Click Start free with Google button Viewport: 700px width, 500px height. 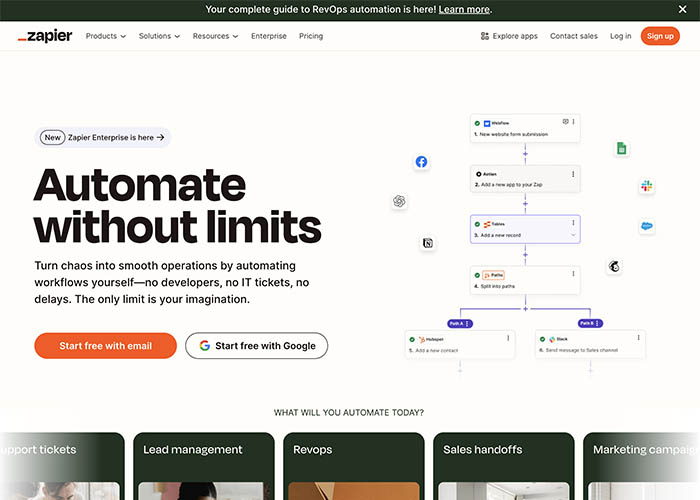pos(257,346)
